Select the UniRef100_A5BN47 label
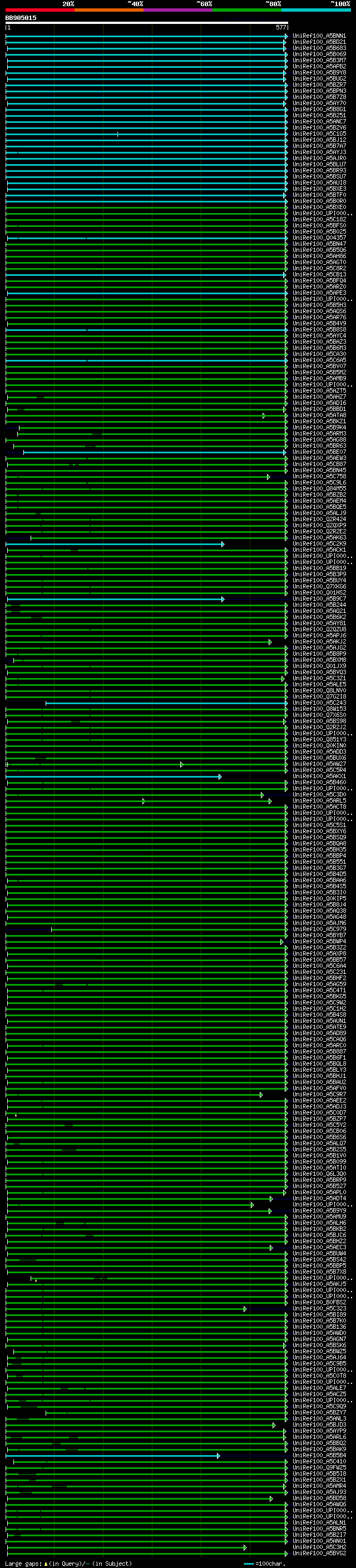Viewport: 356px width, 1568px height. pyautogui.click(x=319, y=244)
